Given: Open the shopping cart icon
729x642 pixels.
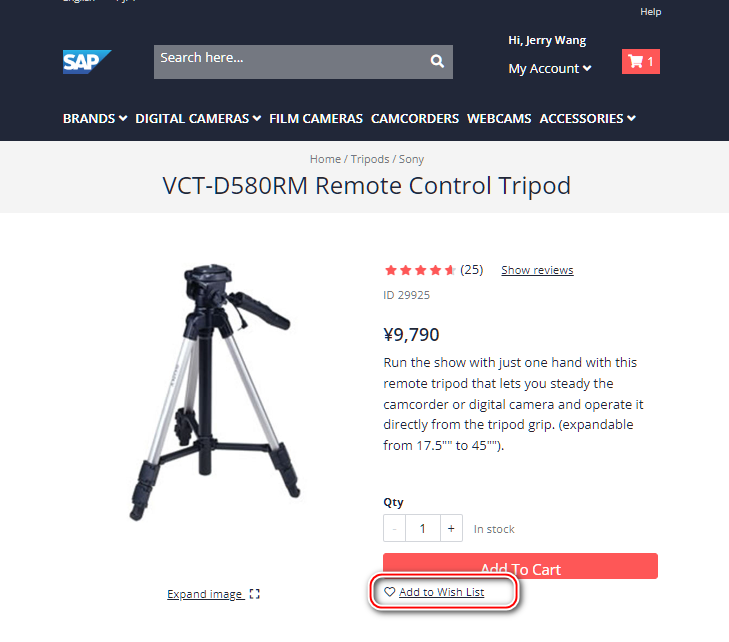Looking at the screenshot, I should 641,61.
